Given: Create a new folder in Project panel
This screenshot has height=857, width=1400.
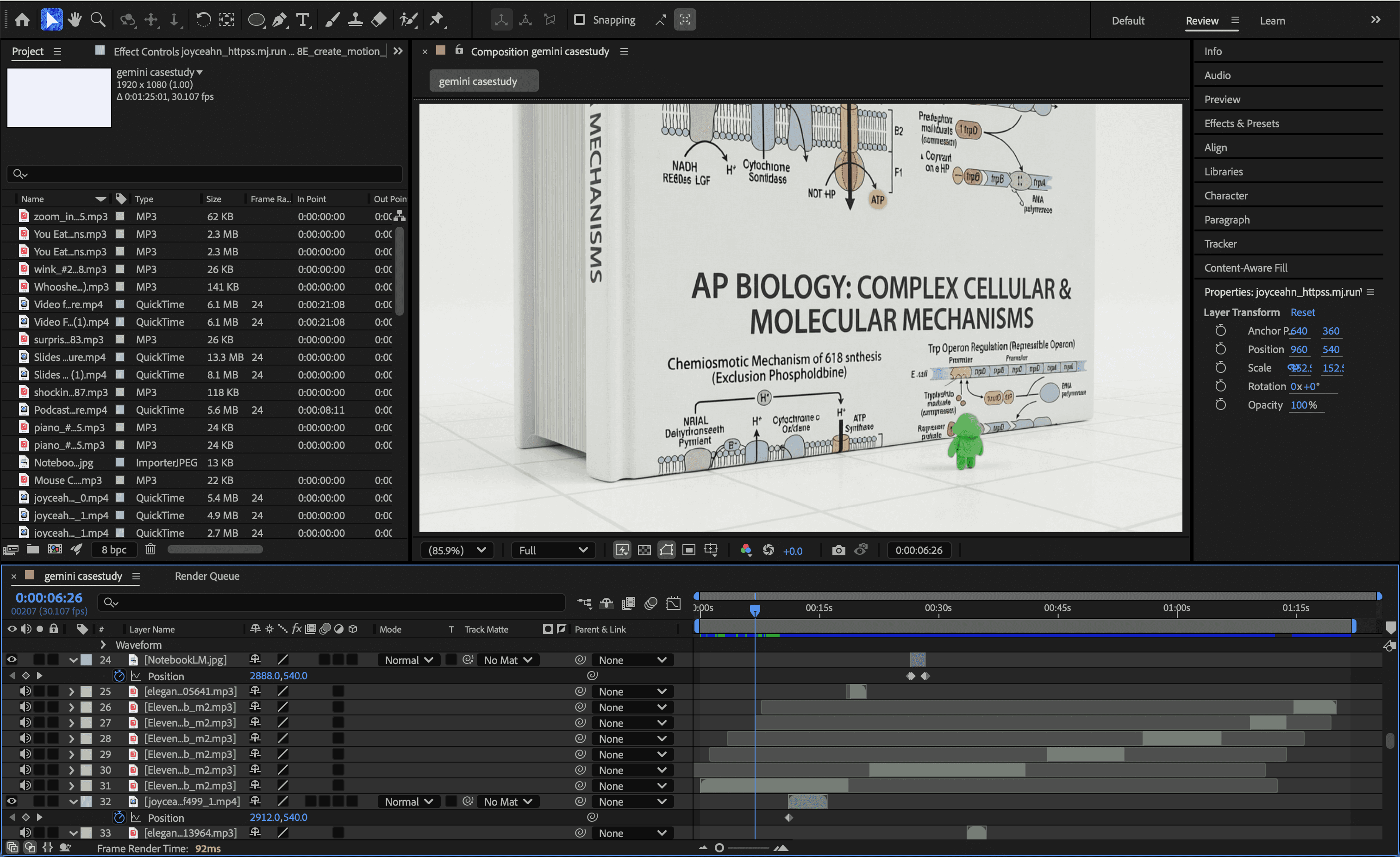Looking at the screenshot, I should (33, 549).
